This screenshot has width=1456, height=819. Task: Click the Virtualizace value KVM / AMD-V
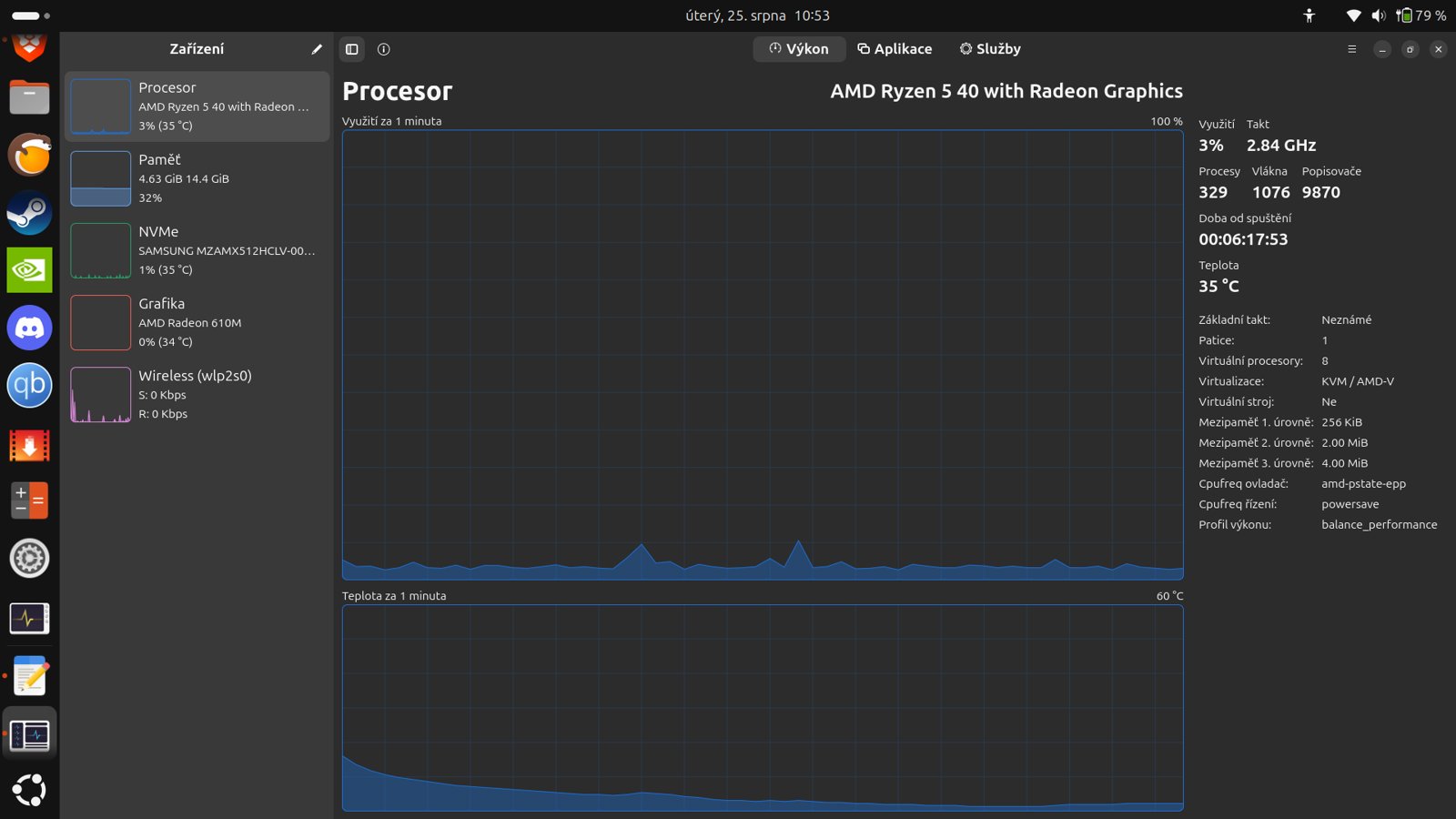(x=1358, y=381)
